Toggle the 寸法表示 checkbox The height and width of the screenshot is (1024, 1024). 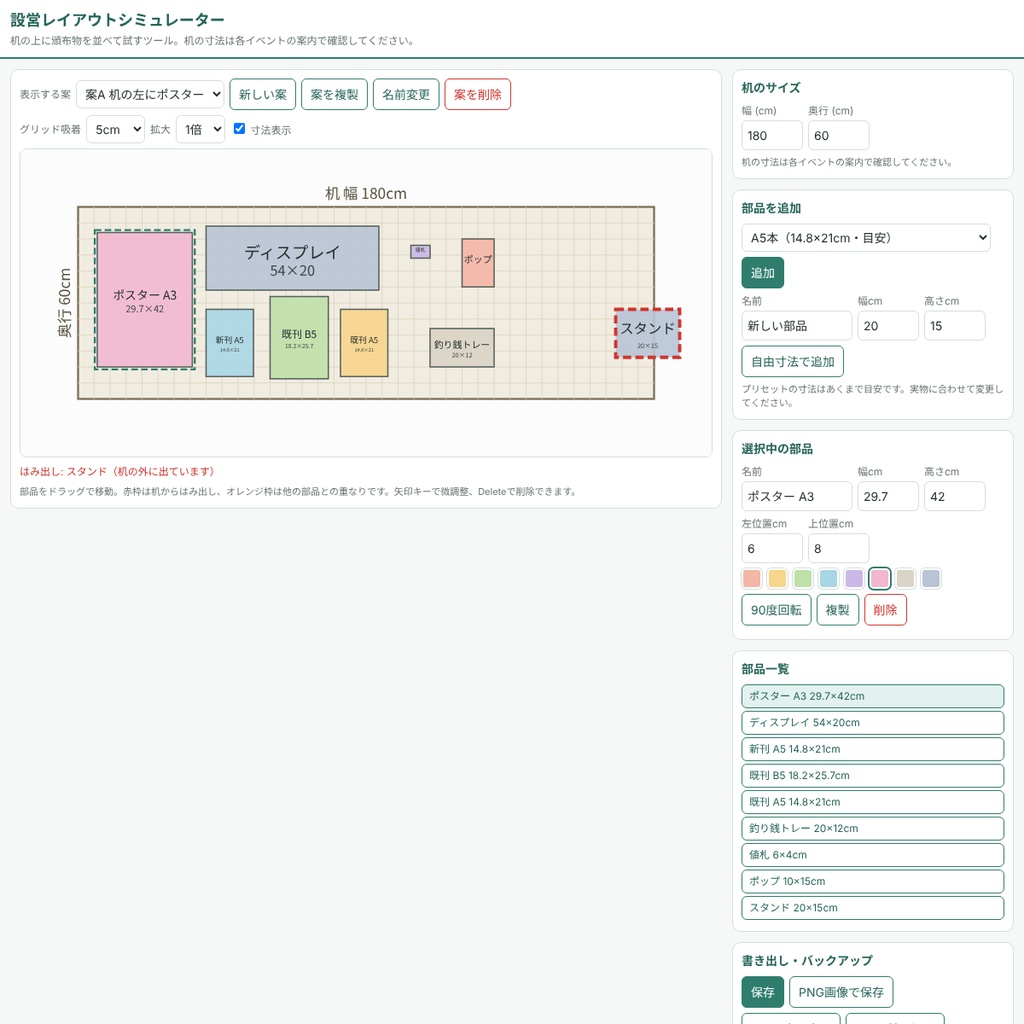(239, 129)
